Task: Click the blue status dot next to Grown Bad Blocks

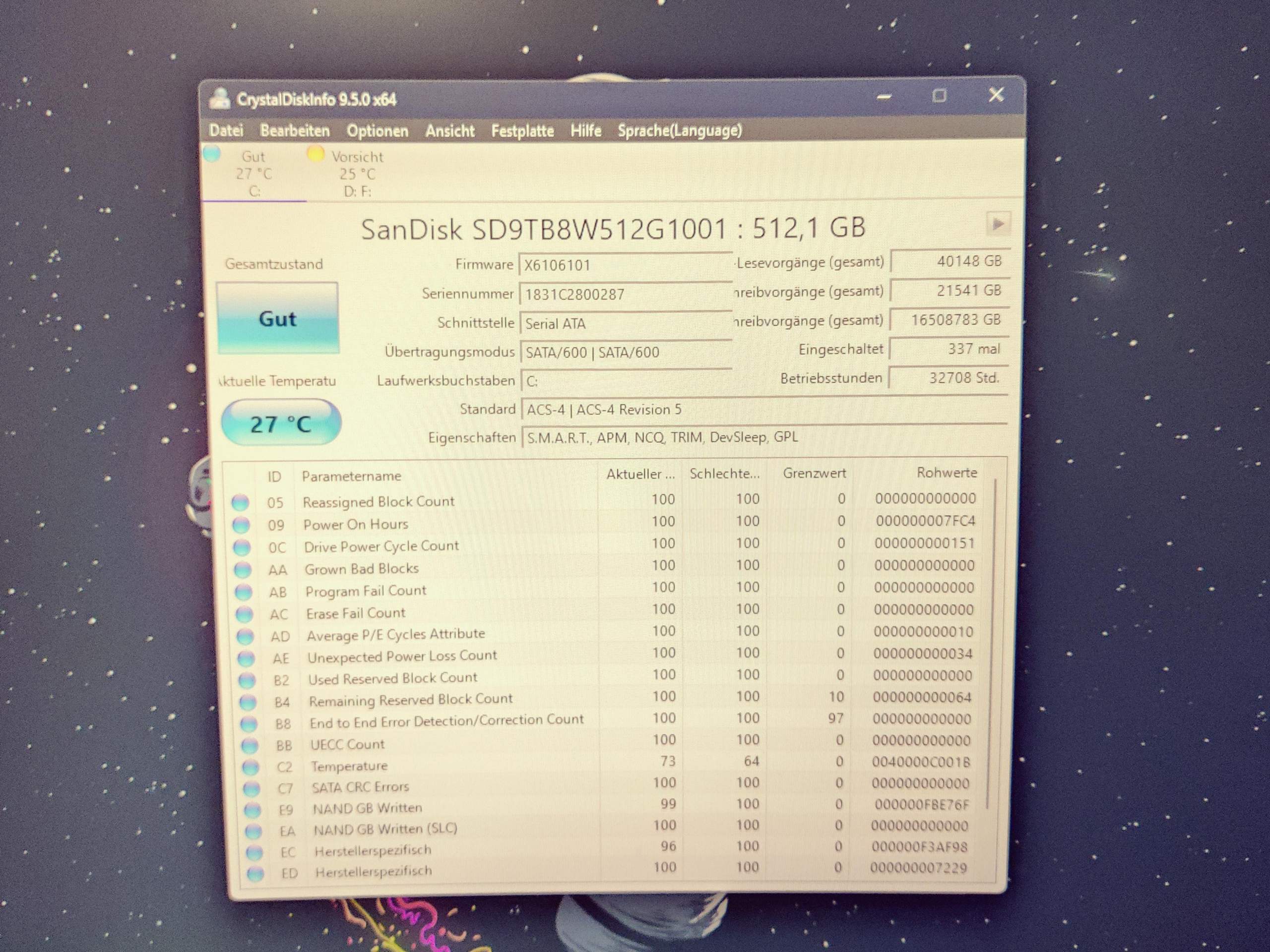Action: pos(242,569)
